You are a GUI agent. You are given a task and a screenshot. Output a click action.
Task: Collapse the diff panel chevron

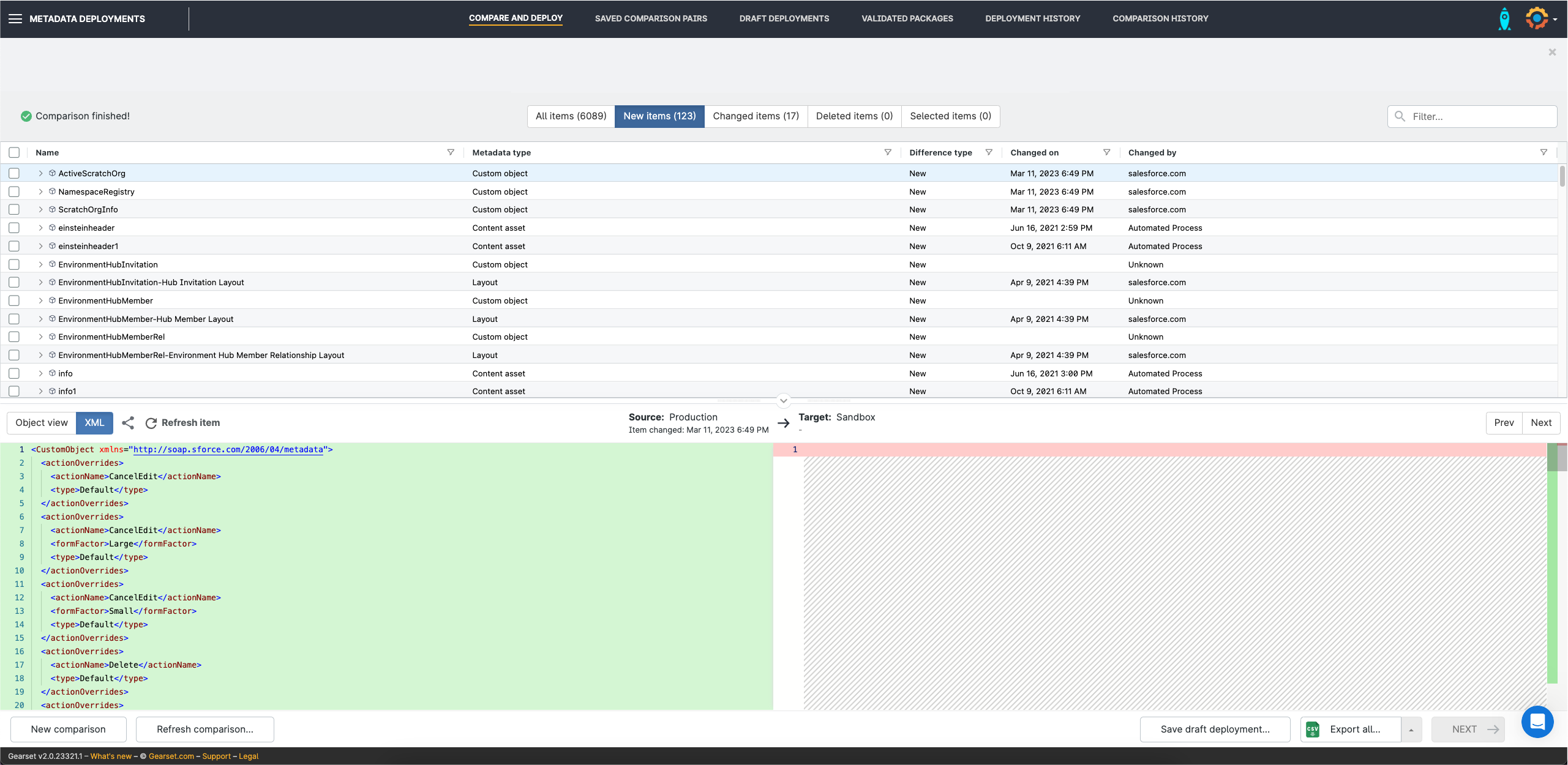(x=783, y=401)
